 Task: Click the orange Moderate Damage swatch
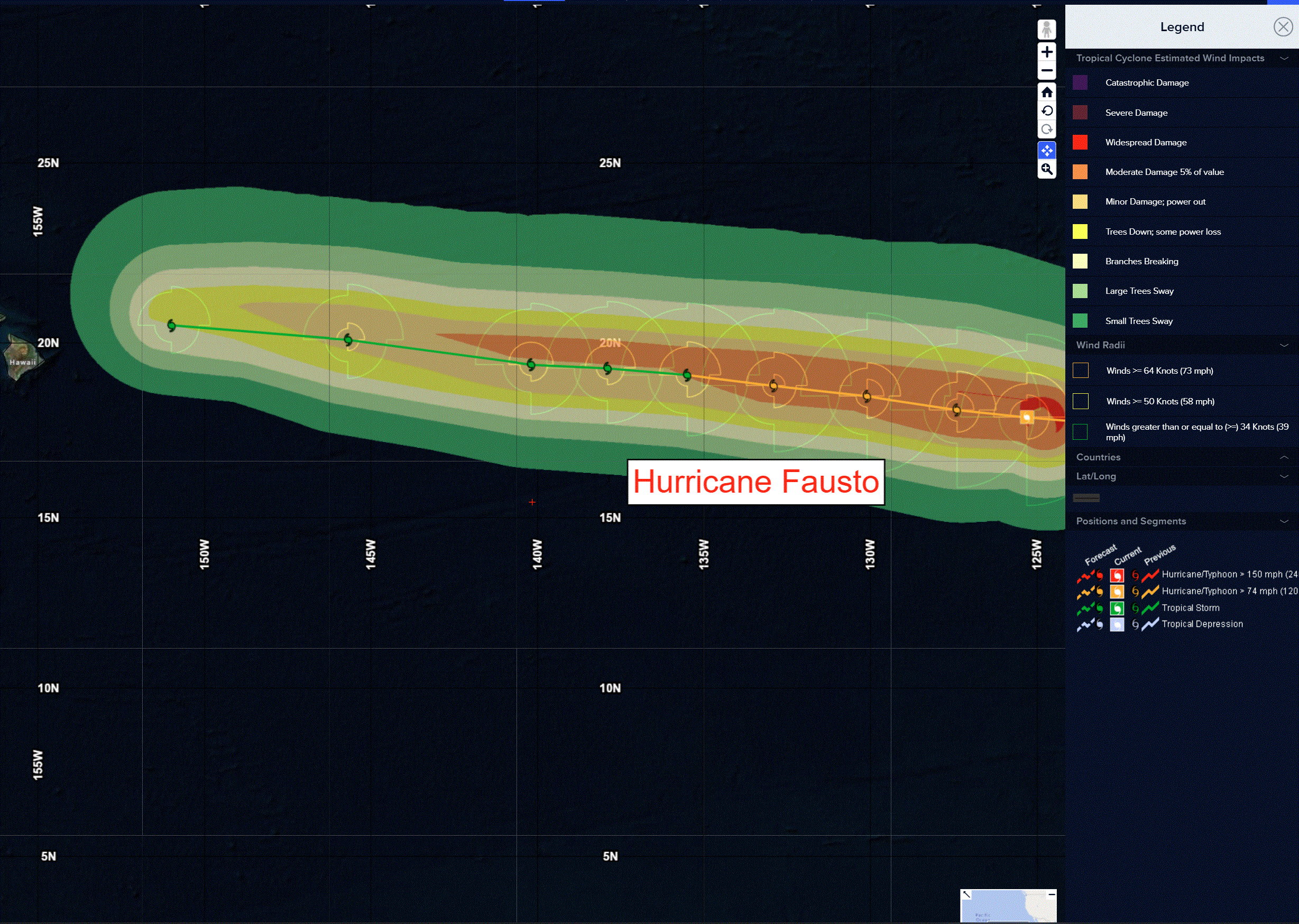pos(1080,172)
